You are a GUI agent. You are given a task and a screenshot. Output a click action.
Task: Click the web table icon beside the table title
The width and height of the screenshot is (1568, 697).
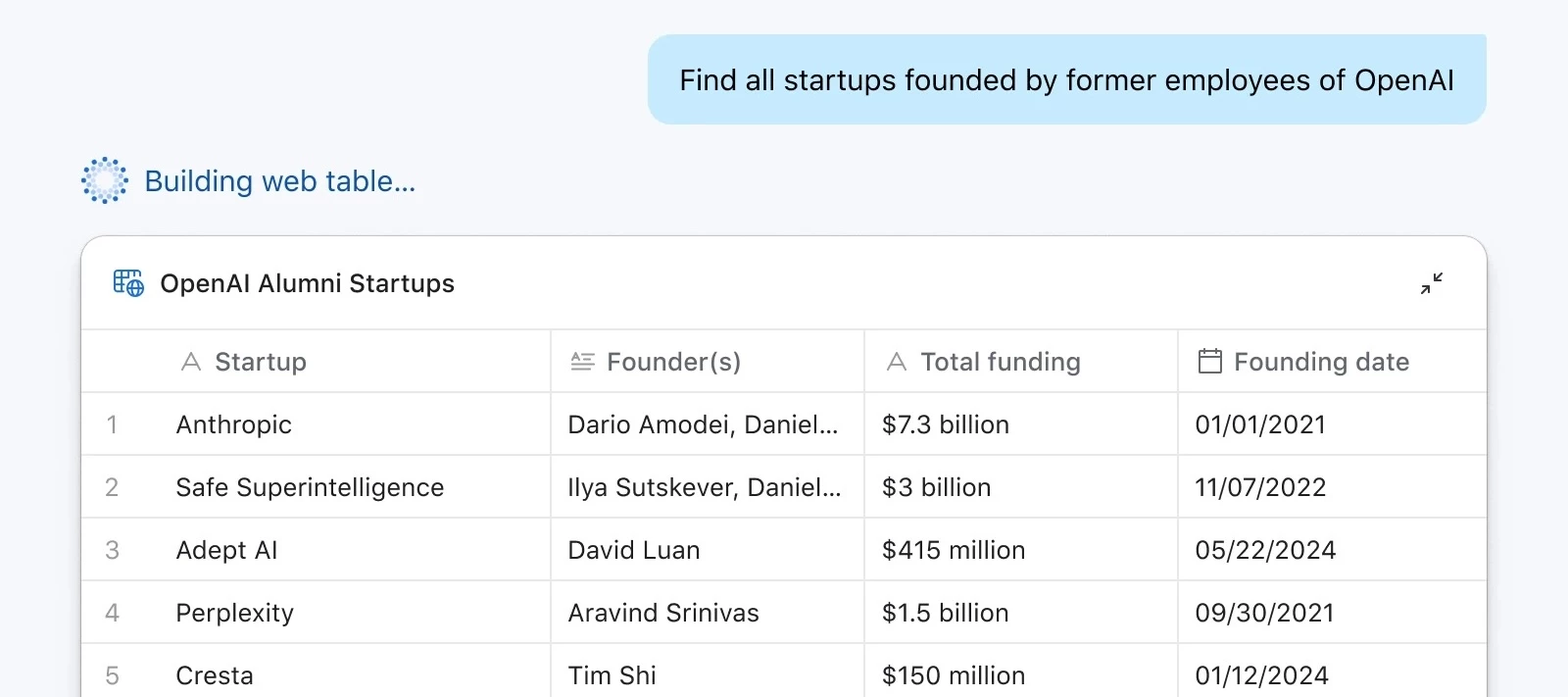tap(128, 283)
